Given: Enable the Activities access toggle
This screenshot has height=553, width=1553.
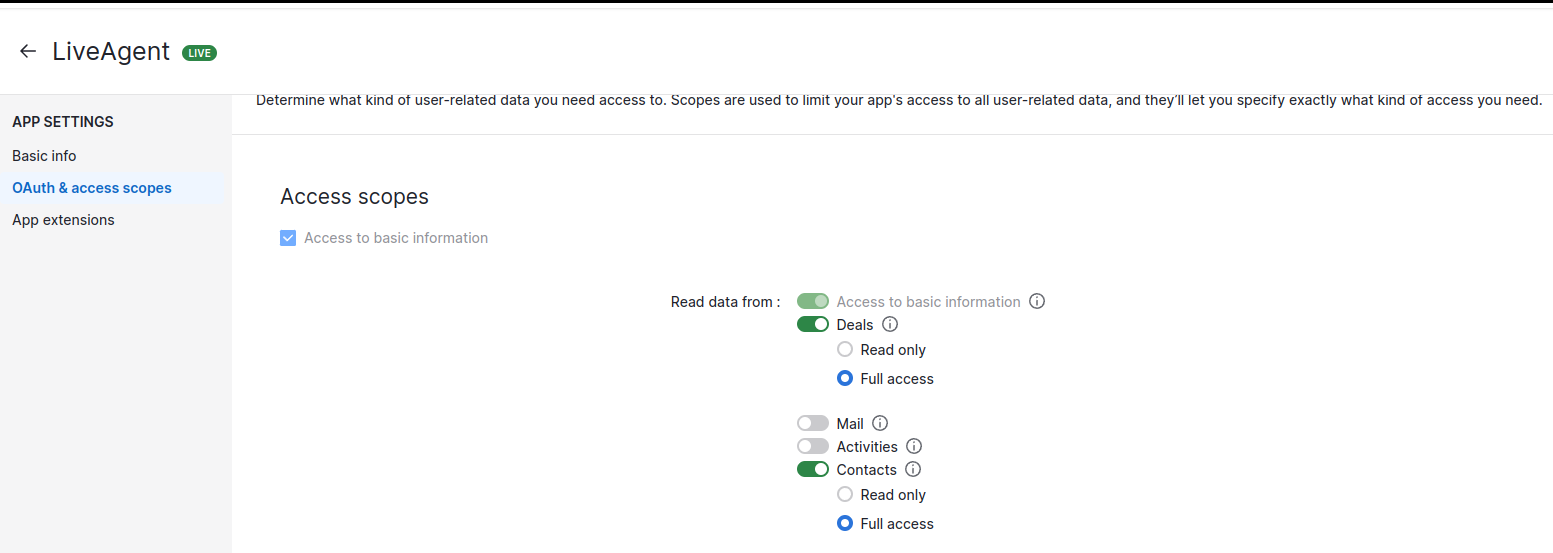Looking at the screenshot, I should point(813,446).
